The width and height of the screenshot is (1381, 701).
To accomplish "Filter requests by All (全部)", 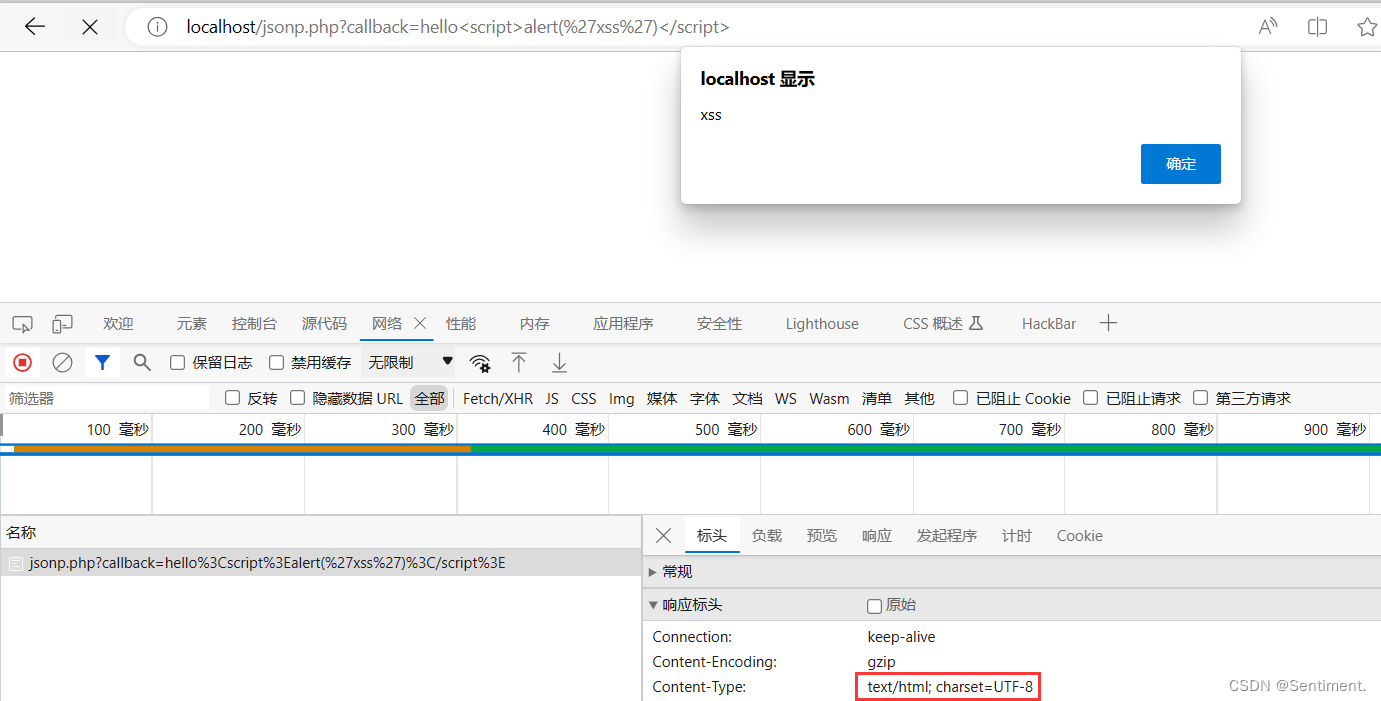I will [x=429, y=398].
